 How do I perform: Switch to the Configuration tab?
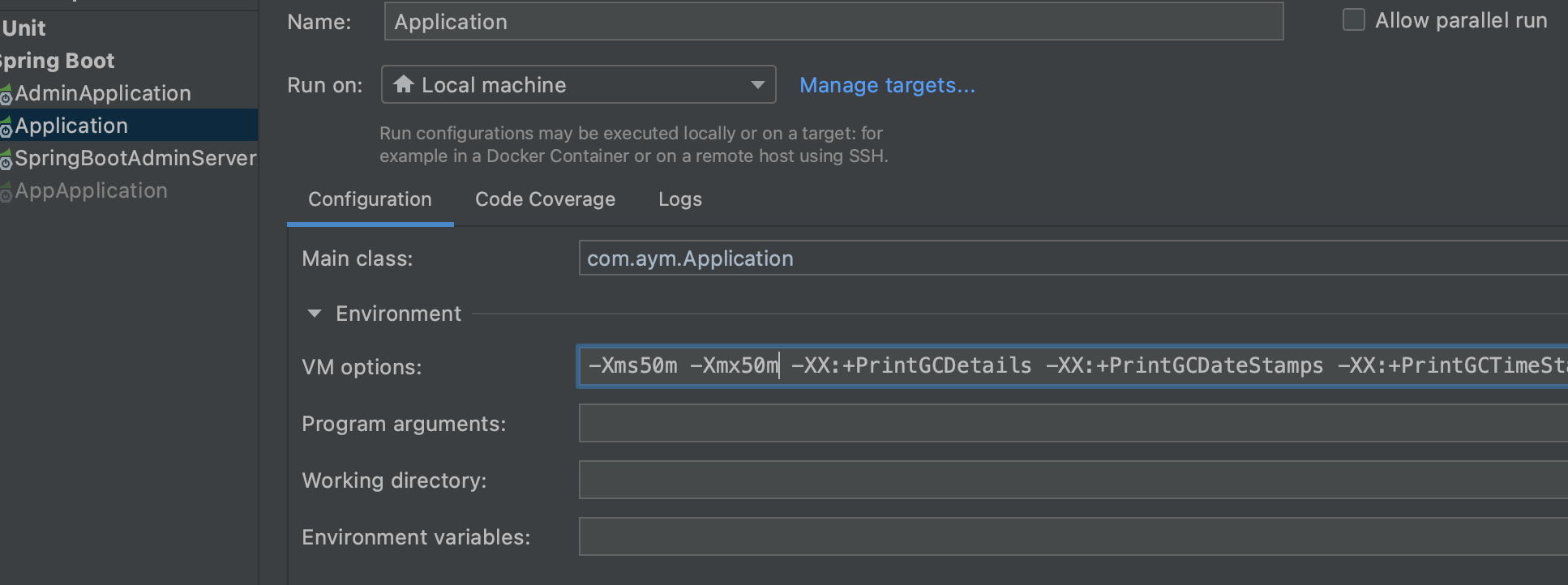pyautogui.click(x=370, y=199)
